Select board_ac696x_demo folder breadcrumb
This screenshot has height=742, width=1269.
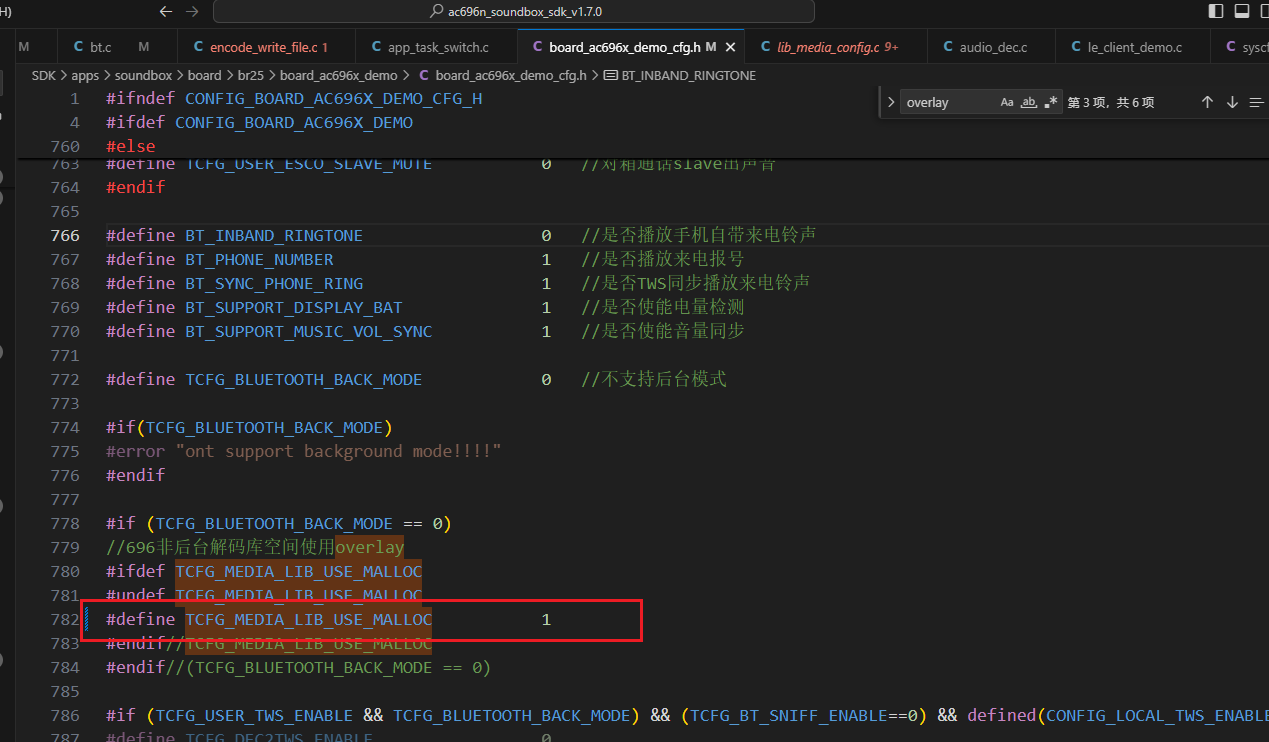pos(338,75)
